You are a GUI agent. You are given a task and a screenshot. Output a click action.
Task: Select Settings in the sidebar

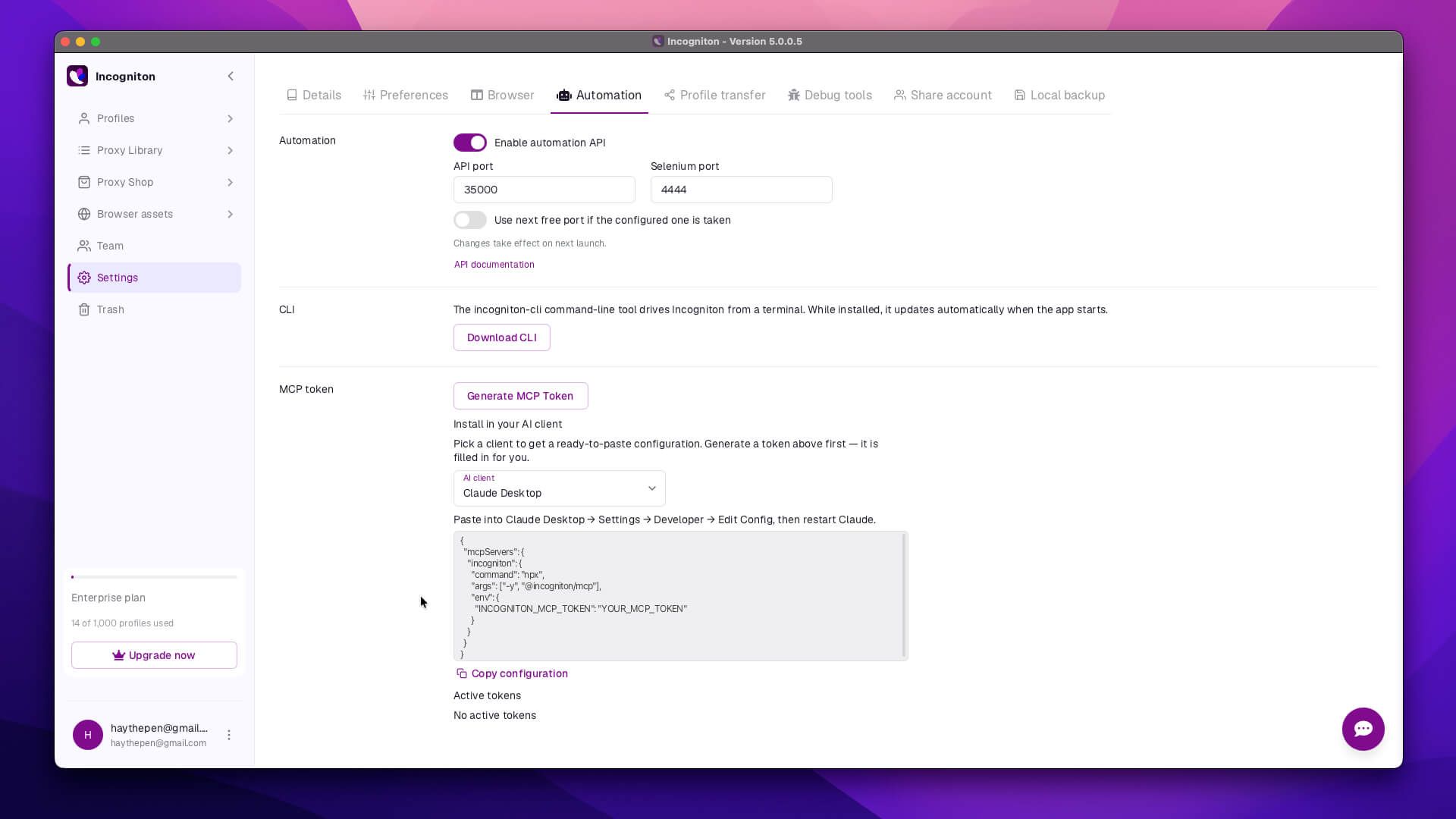(155, 278)
